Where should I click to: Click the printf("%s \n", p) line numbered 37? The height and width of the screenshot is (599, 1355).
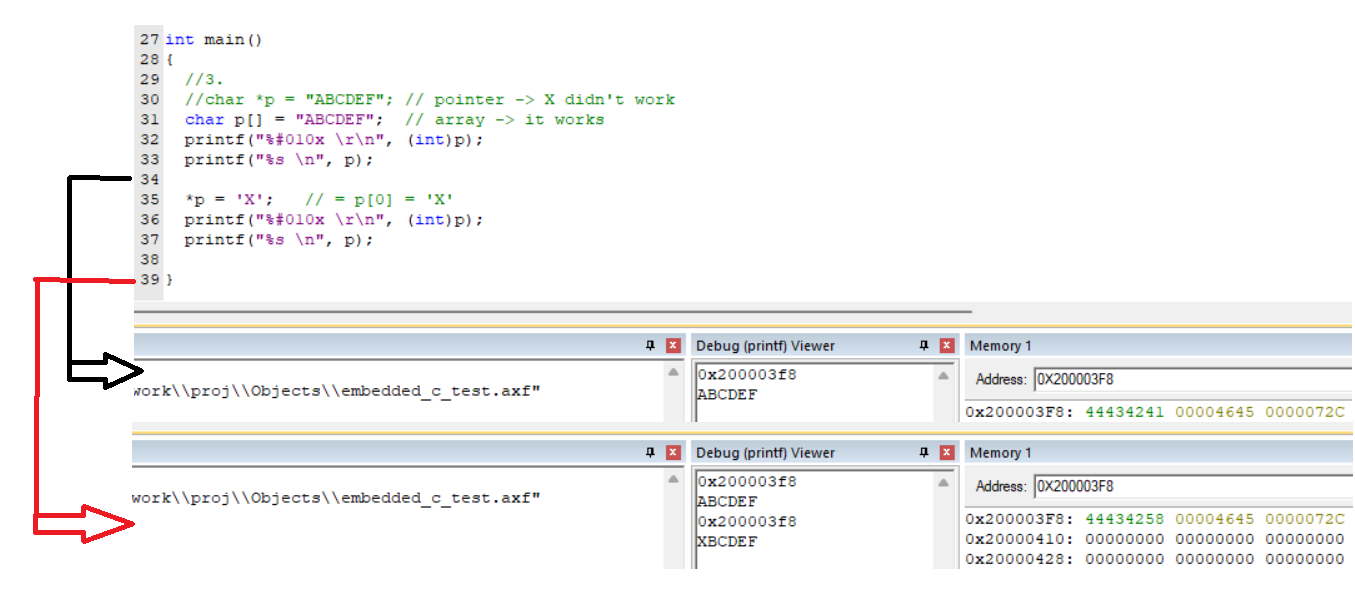(279, 240)
